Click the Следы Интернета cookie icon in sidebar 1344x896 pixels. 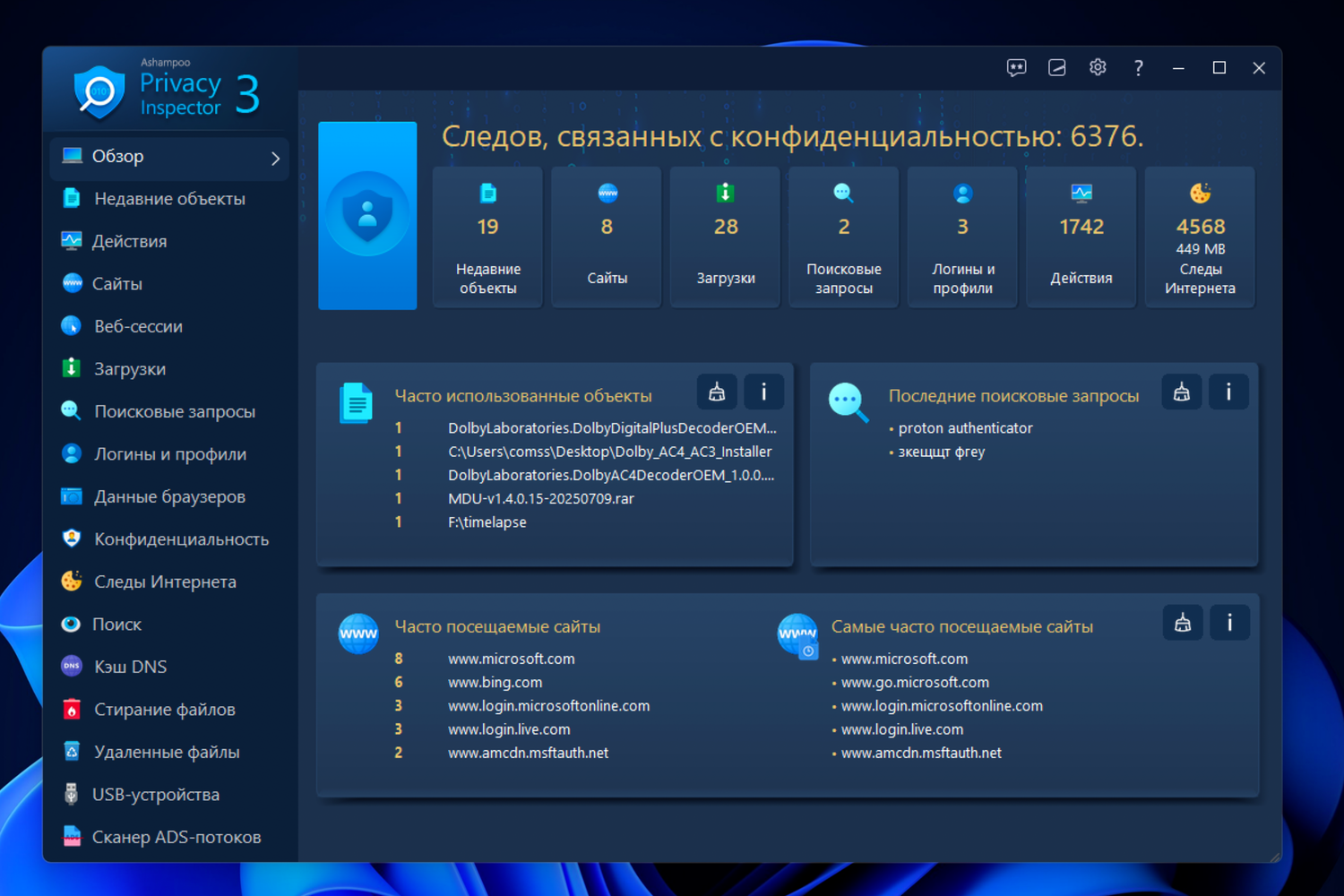pyautogui.click(x=72, y=582)
